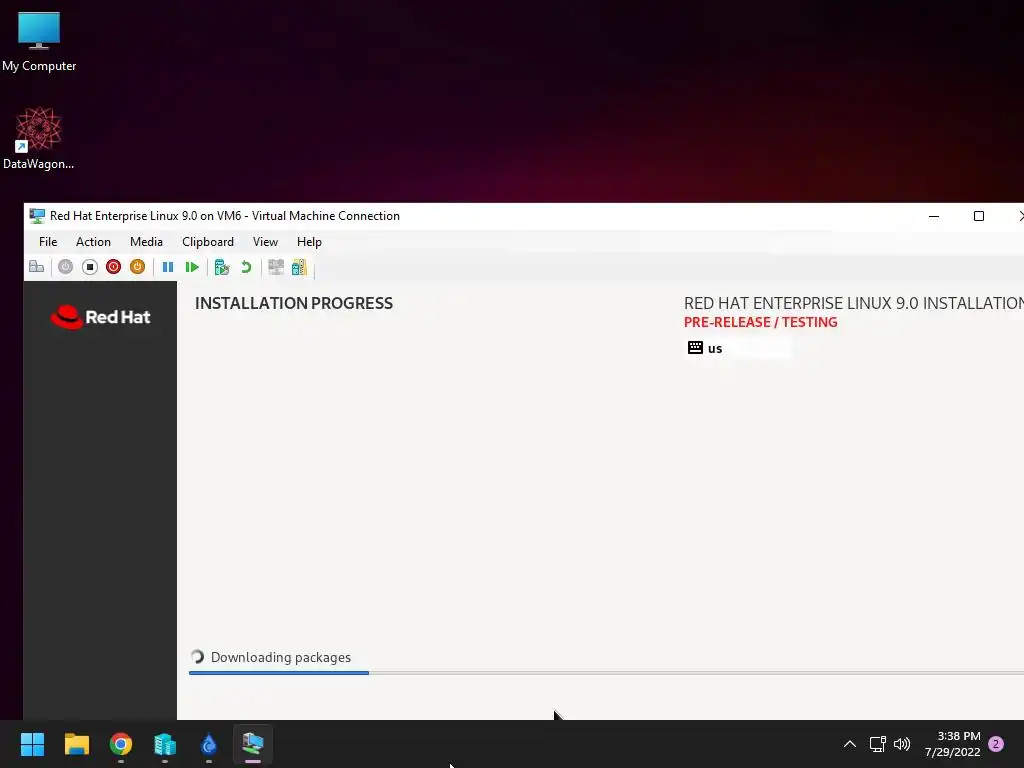
Task: Open the Media menu
Action: coord(146,242)
